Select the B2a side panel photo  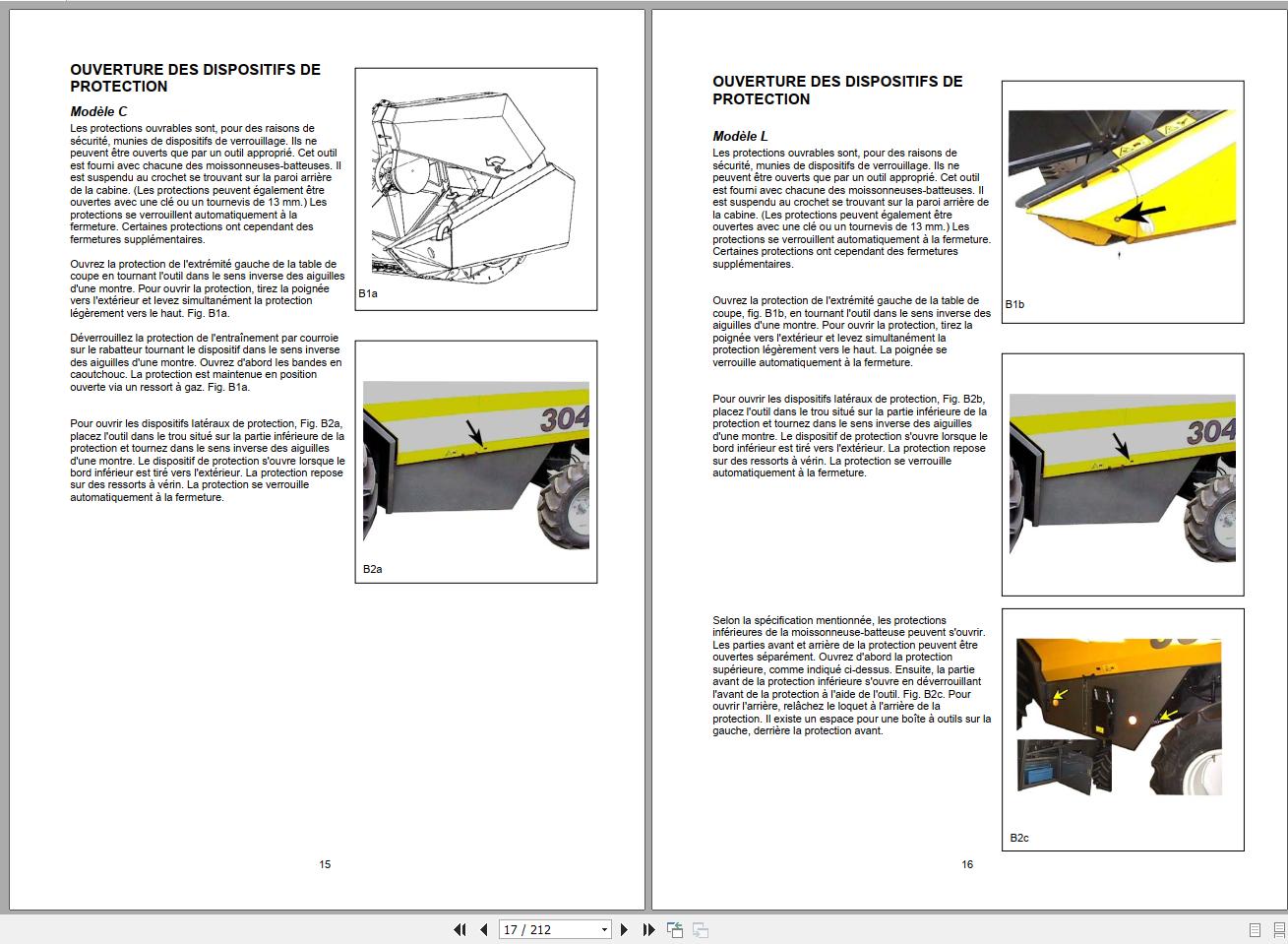click(x=475, y=461)
